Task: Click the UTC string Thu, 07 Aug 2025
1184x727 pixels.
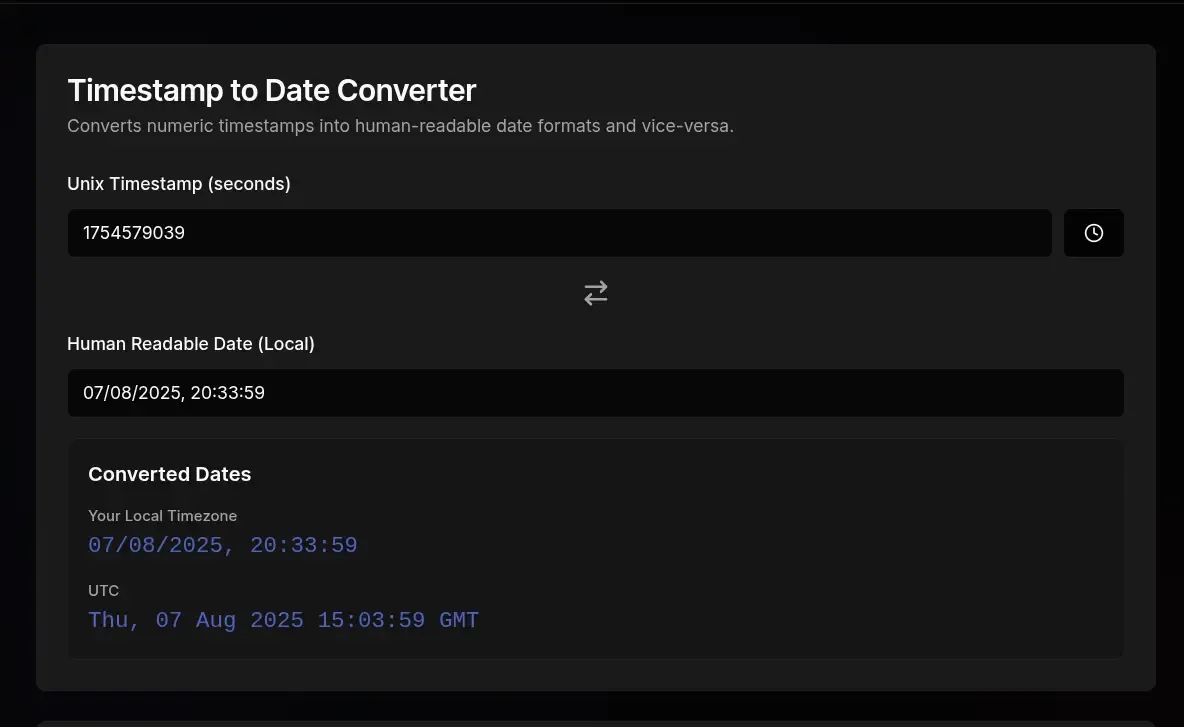Action: [x=195, y=619]
